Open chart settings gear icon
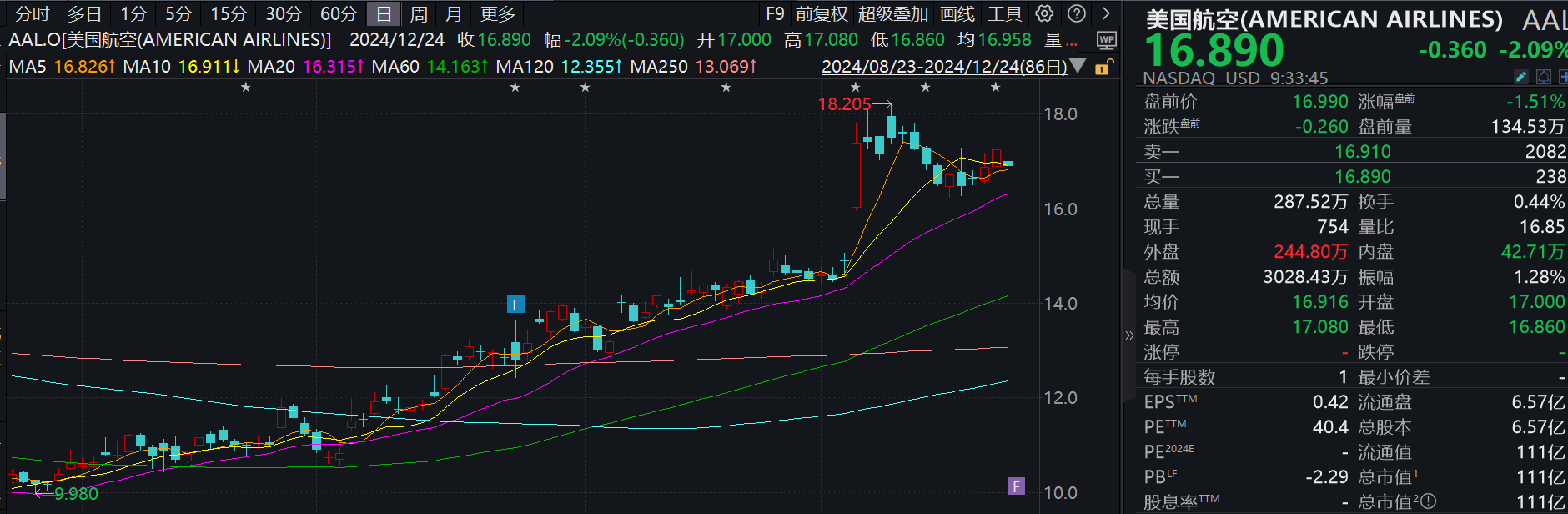Viewport: 1568px width, 514px height. coord(1044,13)
